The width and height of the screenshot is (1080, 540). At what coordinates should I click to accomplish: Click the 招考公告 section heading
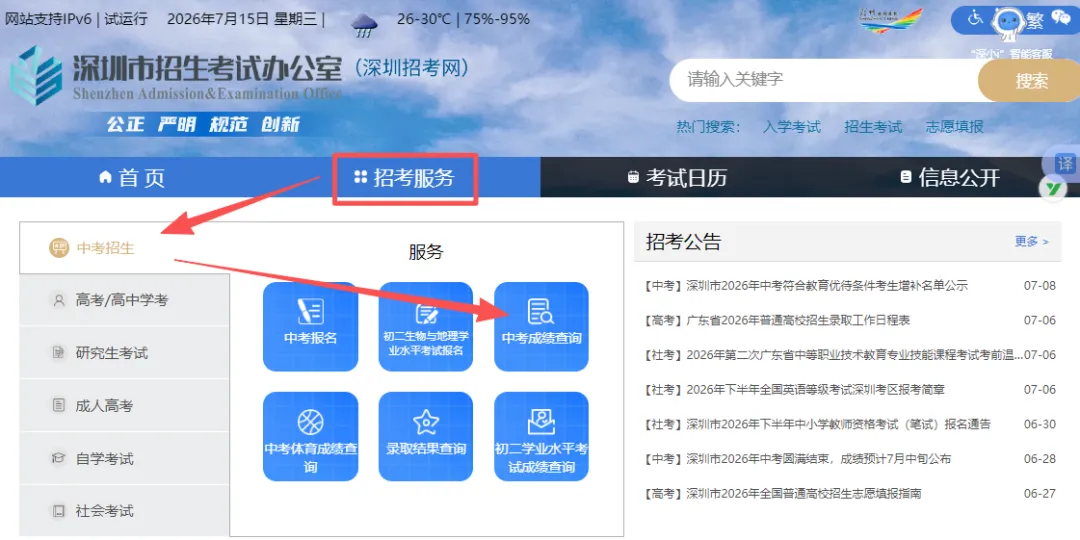tap(683, 242)
